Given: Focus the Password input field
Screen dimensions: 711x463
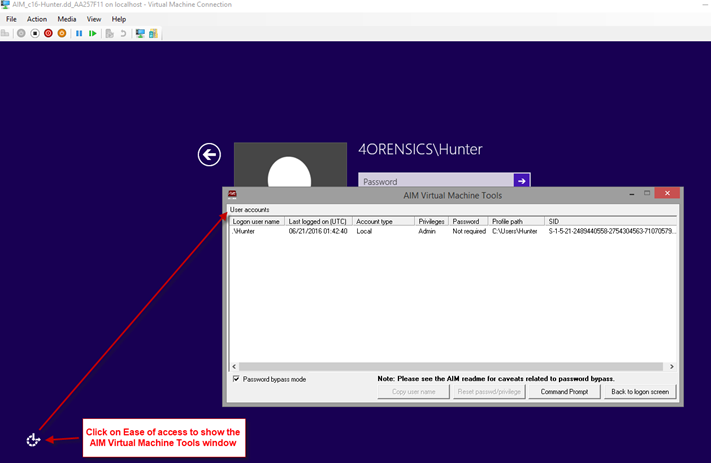Looking at the screenshot, I should (x=436, y=181).
